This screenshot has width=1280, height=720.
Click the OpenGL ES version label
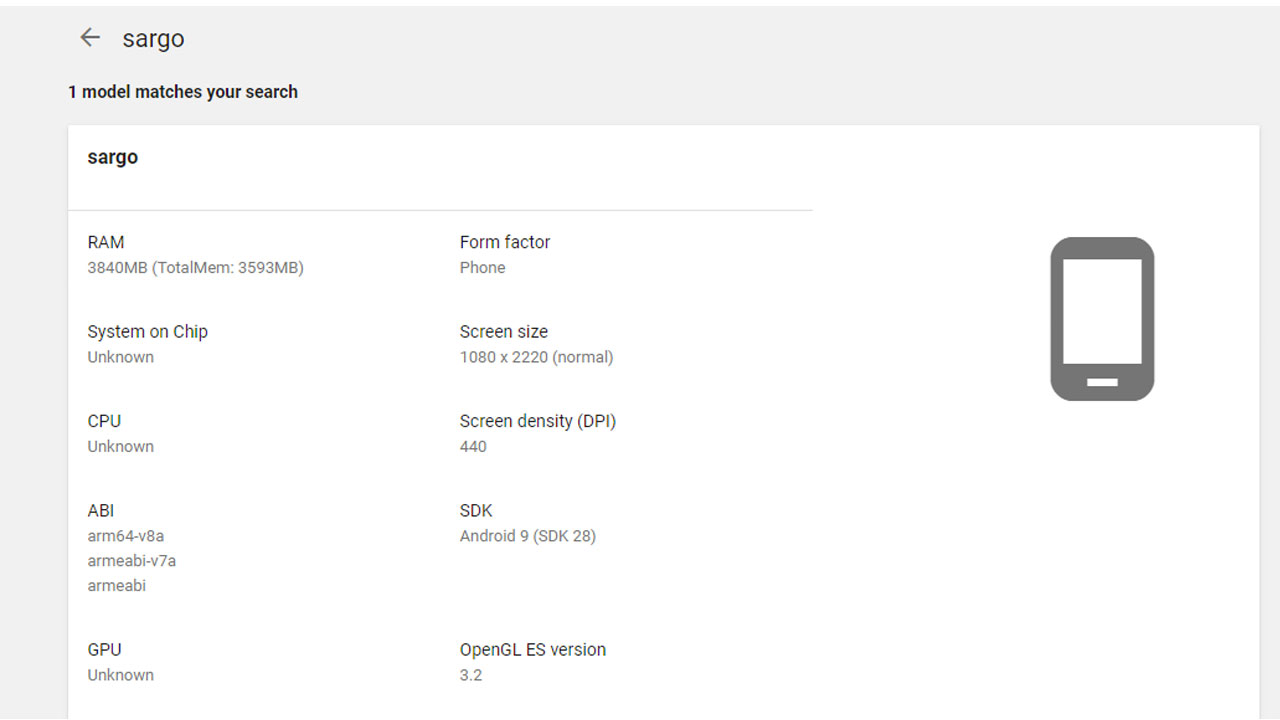click(x=533, y=650)
